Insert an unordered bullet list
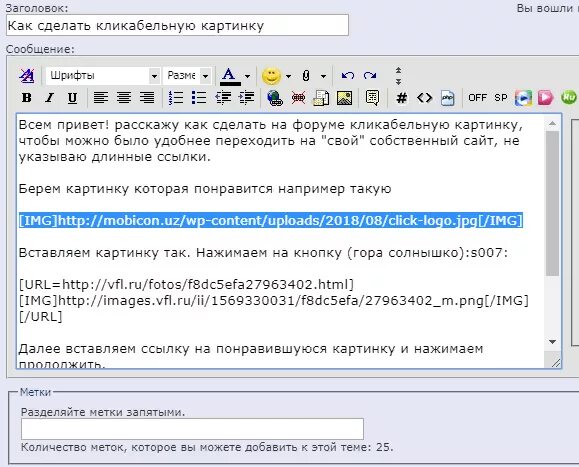Viewport: 579px width, 467px height. (x=199, y=98)
